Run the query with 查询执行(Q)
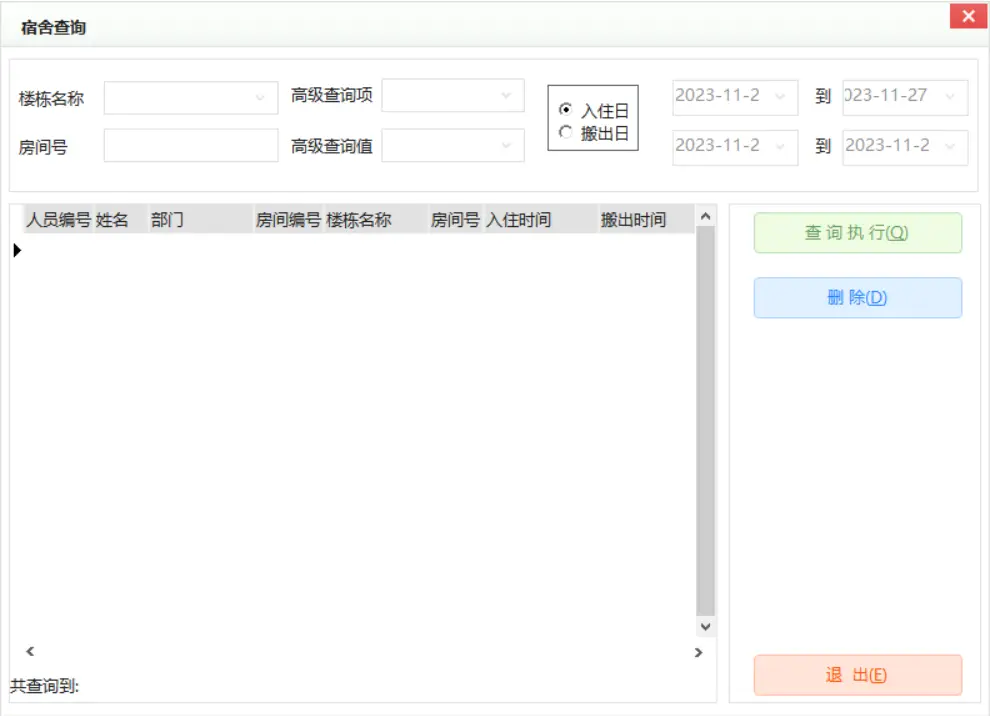Image resolution: width=990 pixels, height=716 pixels. [858, 232]
